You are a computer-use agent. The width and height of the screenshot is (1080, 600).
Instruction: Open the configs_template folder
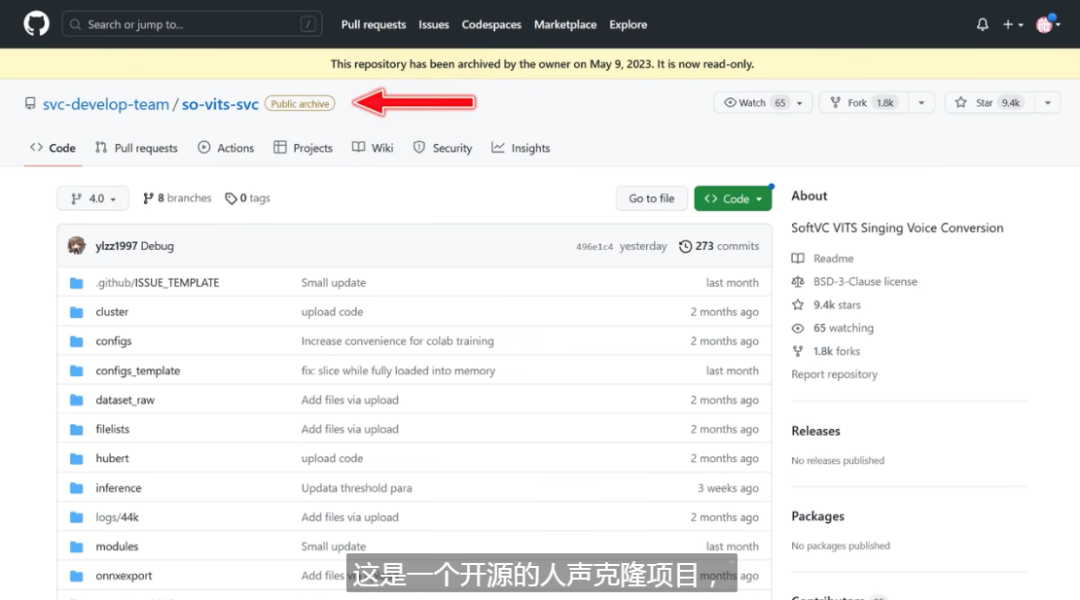point(138,371)
